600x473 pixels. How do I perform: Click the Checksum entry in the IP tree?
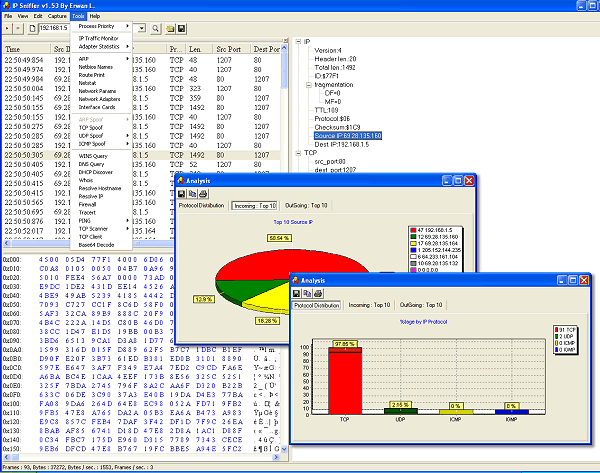[337, 127]
